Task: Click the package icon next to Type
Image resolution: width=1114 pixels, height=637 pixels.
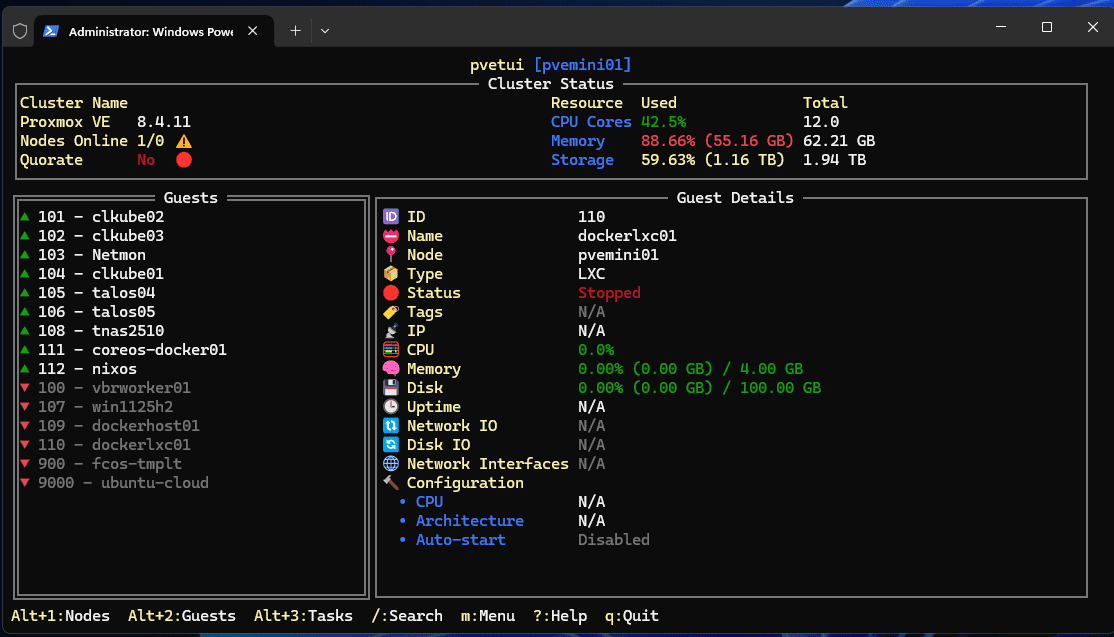Action: pos(391,274)
